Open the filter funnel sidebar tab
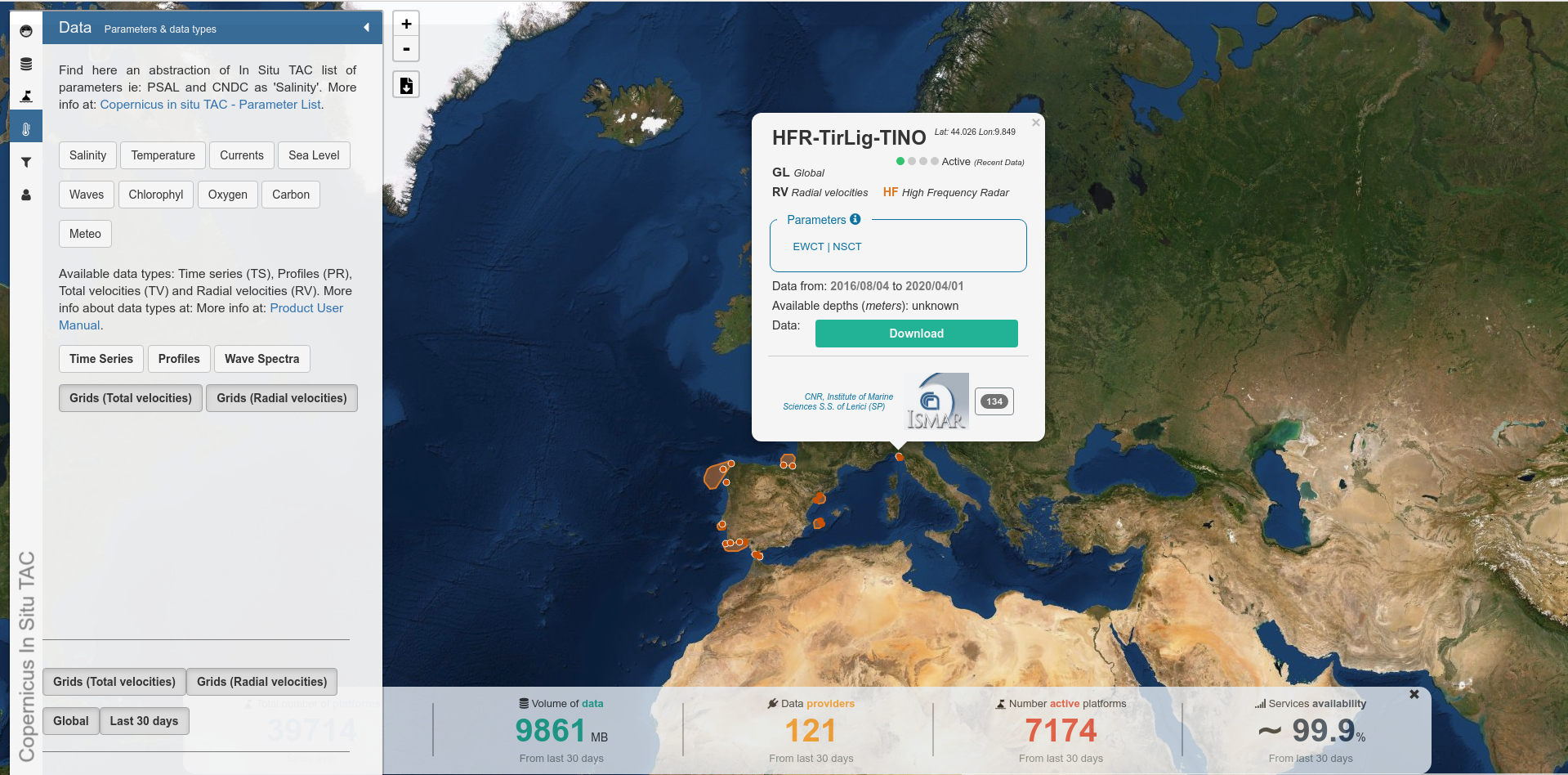Viewport: 1568px width, 775px height. coord(26,162)
